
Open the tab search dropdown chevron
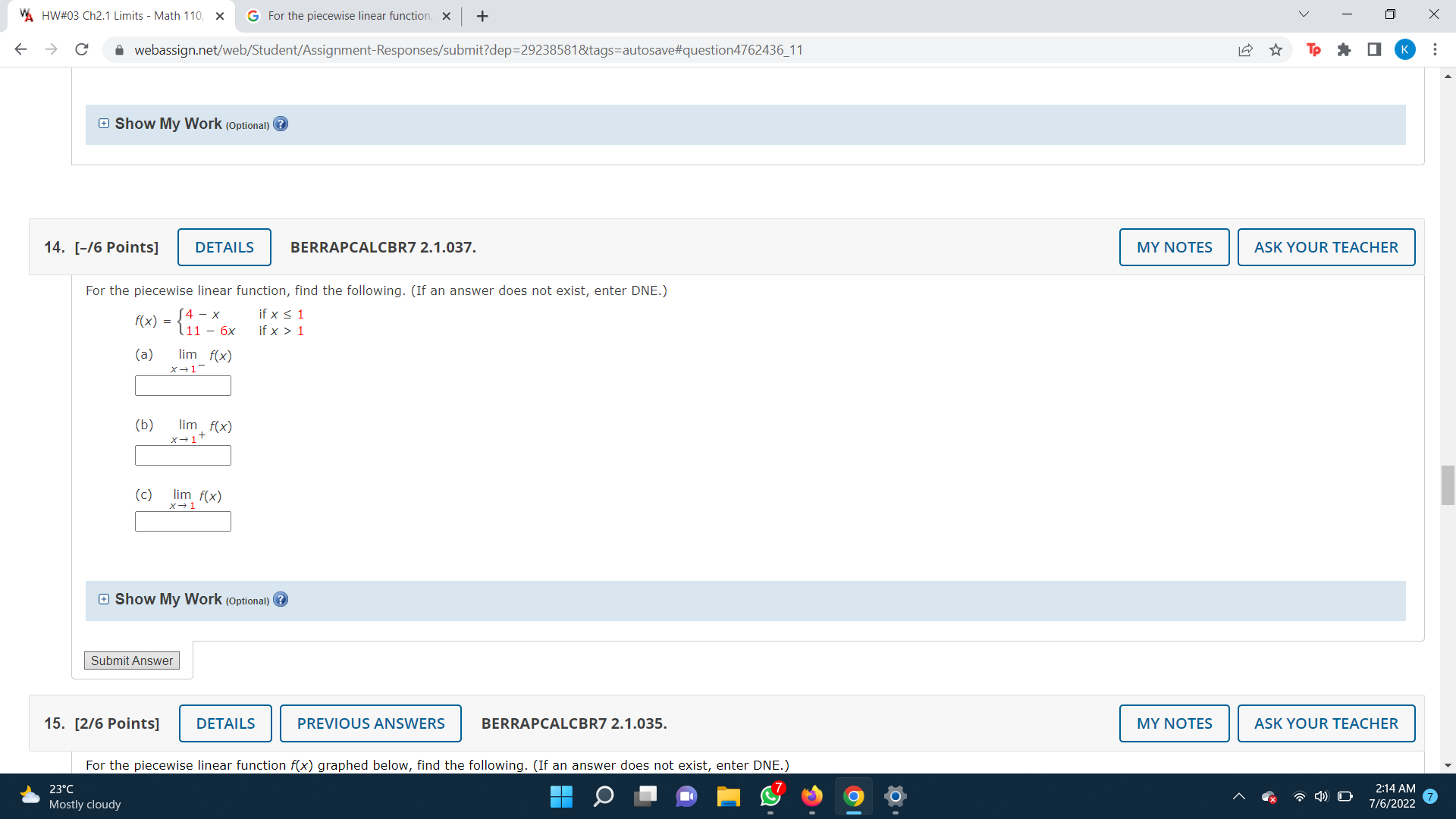[1304, 14]
